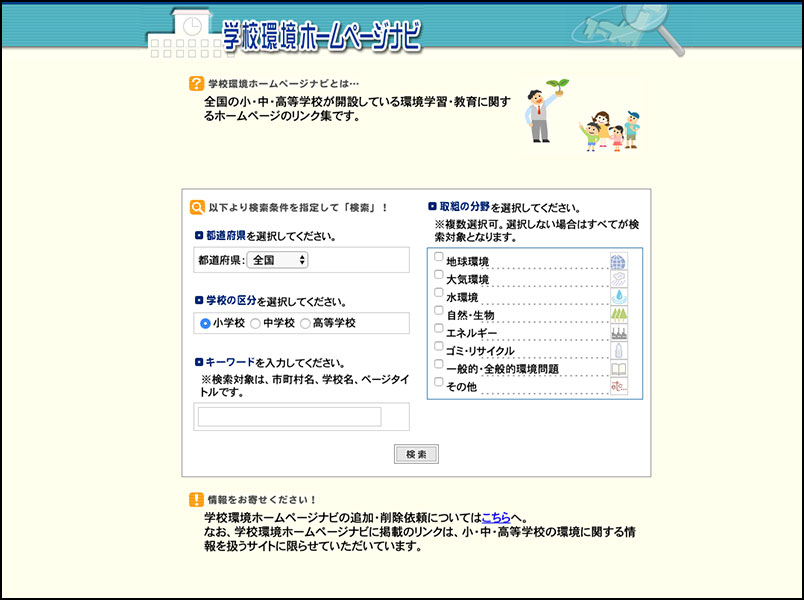
Task: Click the 地球環境 globe icon
Action: (x=619, y=261)
